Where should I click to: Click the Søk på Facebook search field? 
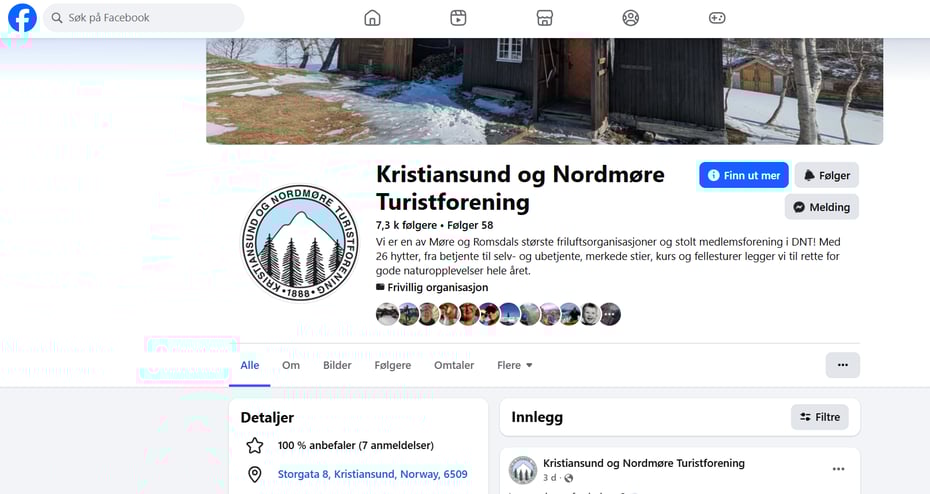144,18
